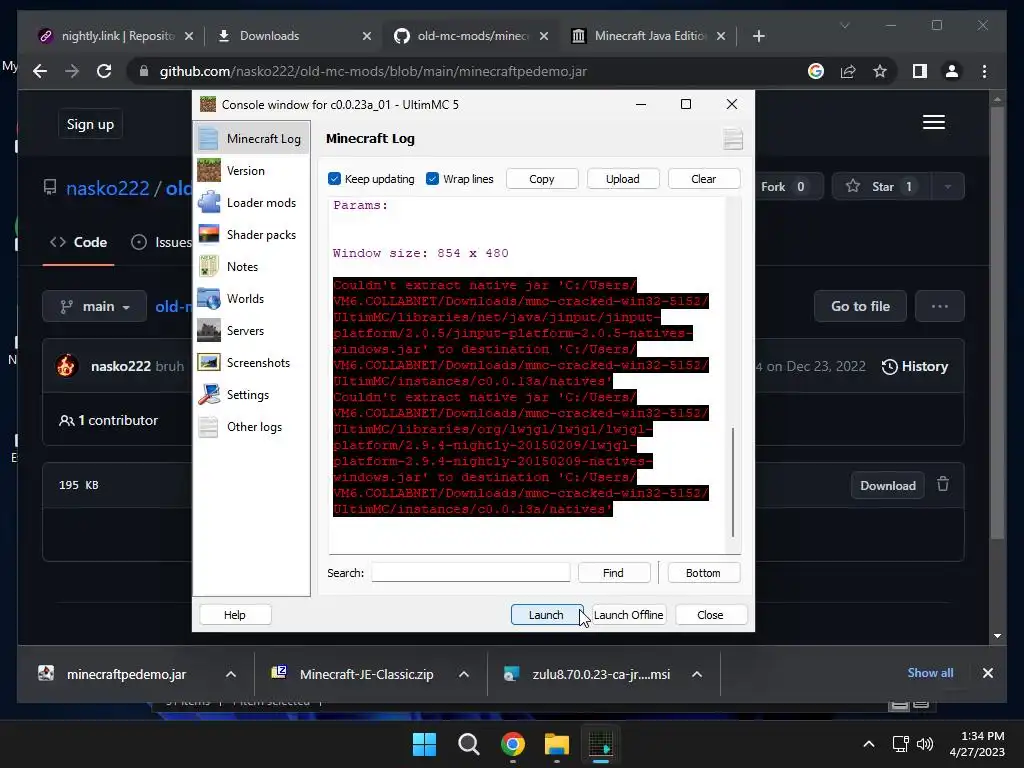Viewport: 1024px width, 768px height.
Task: Click the Google icon in Chrome address bar
Action: tap(816, 71)
